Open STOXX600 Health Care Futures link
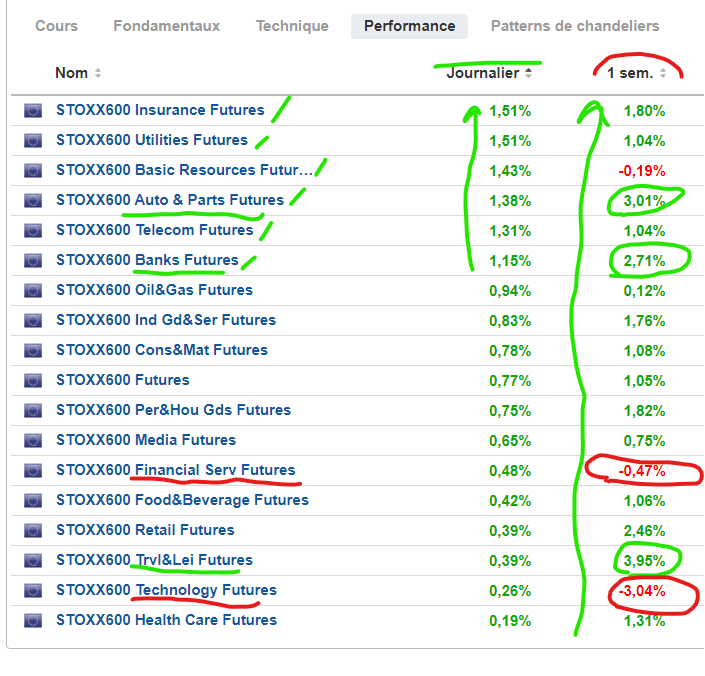 (166, 620)
